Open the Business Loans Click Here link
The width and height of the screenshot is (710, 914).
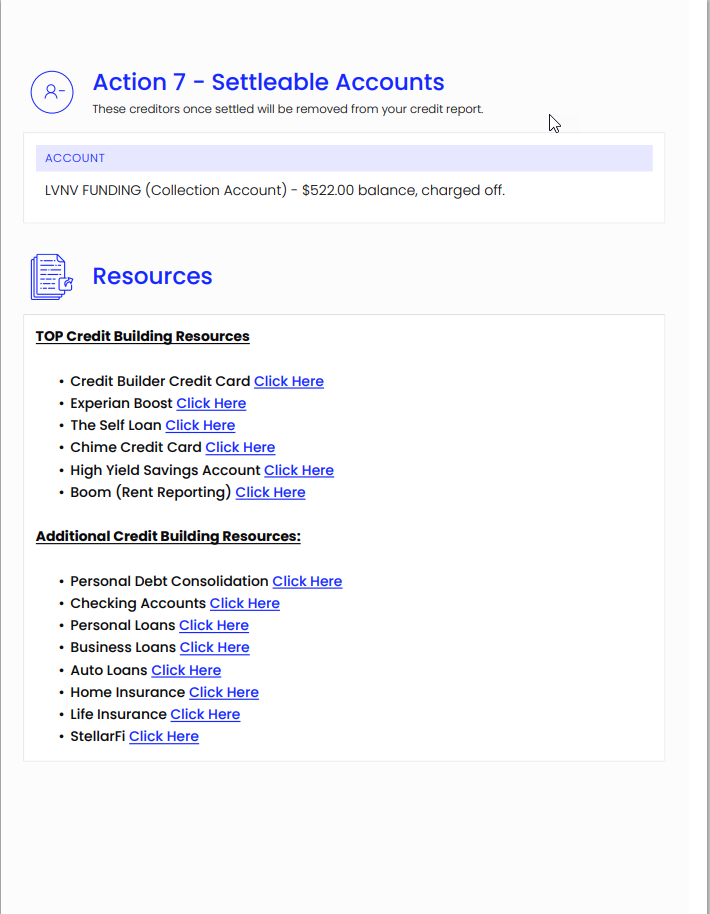[215, 648]
